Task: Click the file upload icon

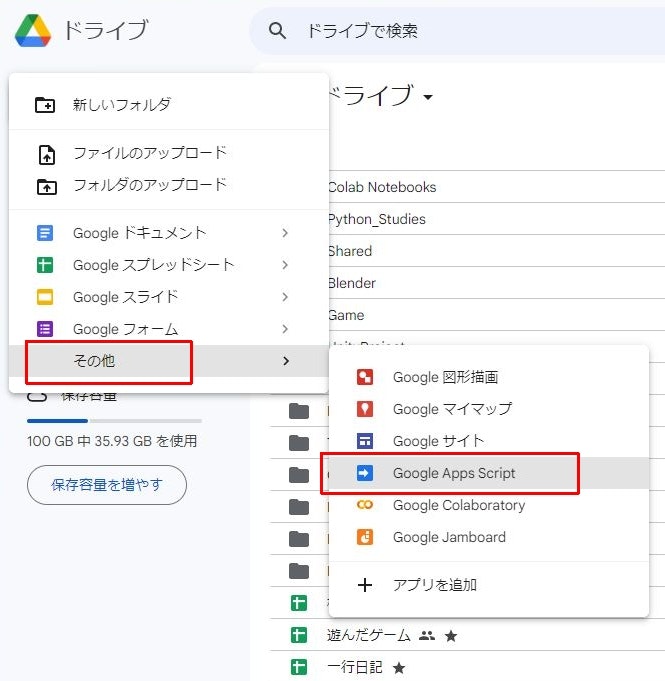Action: 46,155
